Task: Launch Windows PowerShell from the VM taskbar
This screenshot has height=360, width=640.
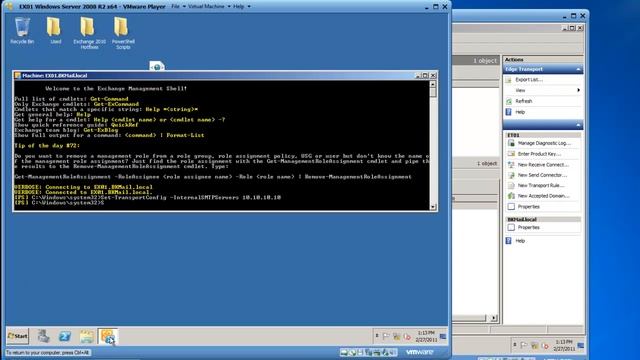Action: click(65, 336)
